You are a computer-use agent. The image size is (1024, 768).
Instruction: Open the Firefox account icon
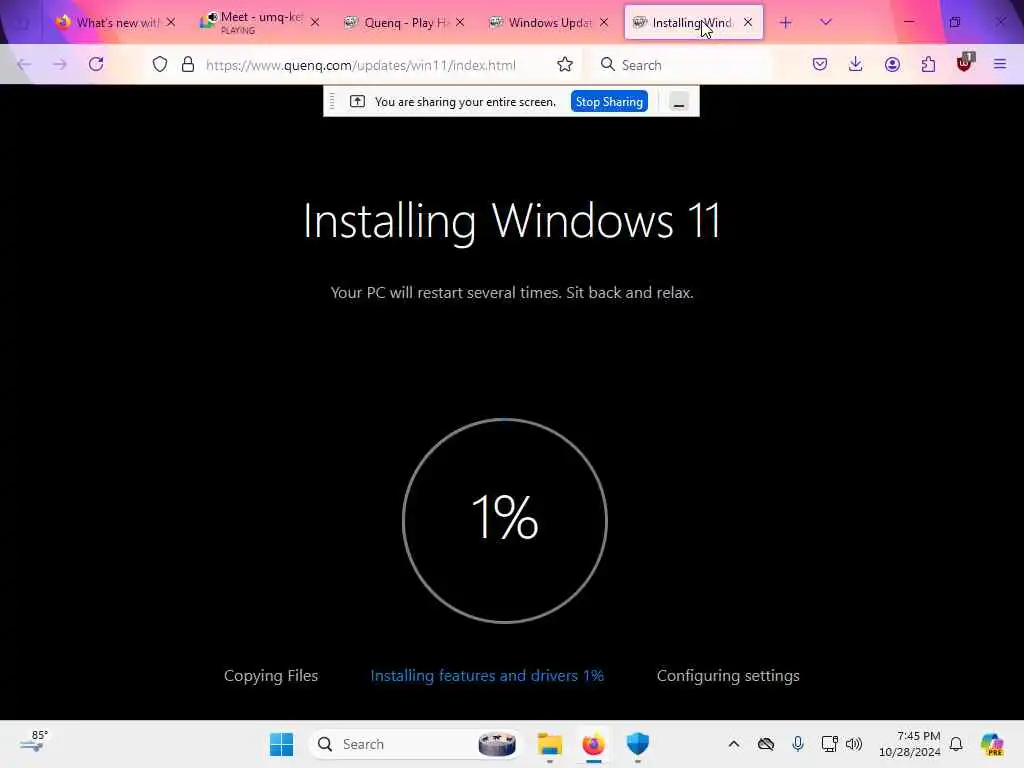coord(892,64)
